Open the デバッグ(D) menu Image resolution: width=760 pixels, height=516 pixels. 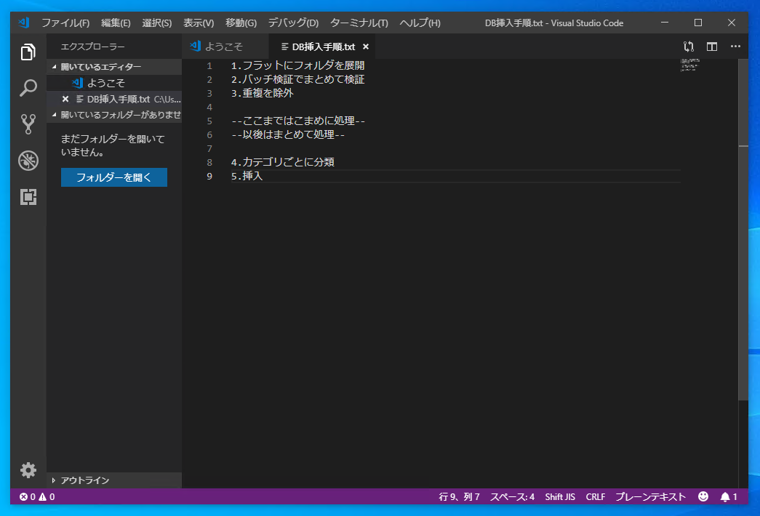tap(293, 23)
